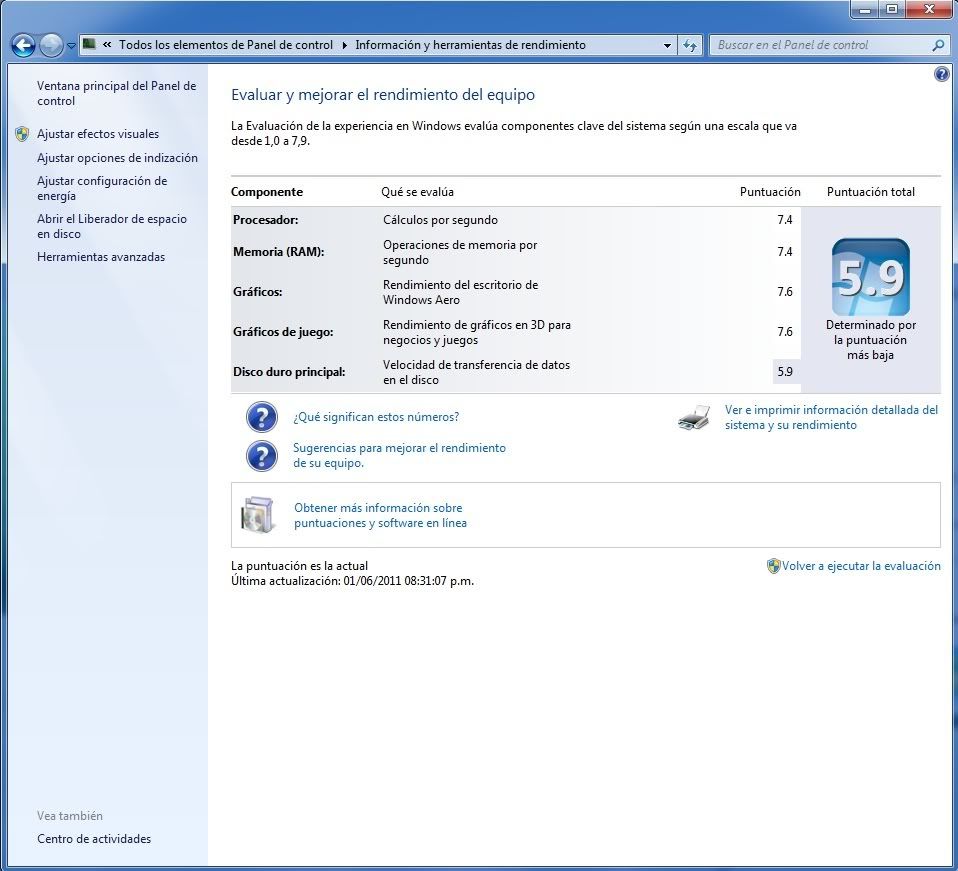
Task: Select the Memoria (RAM) row label
Action: [278, 252]
